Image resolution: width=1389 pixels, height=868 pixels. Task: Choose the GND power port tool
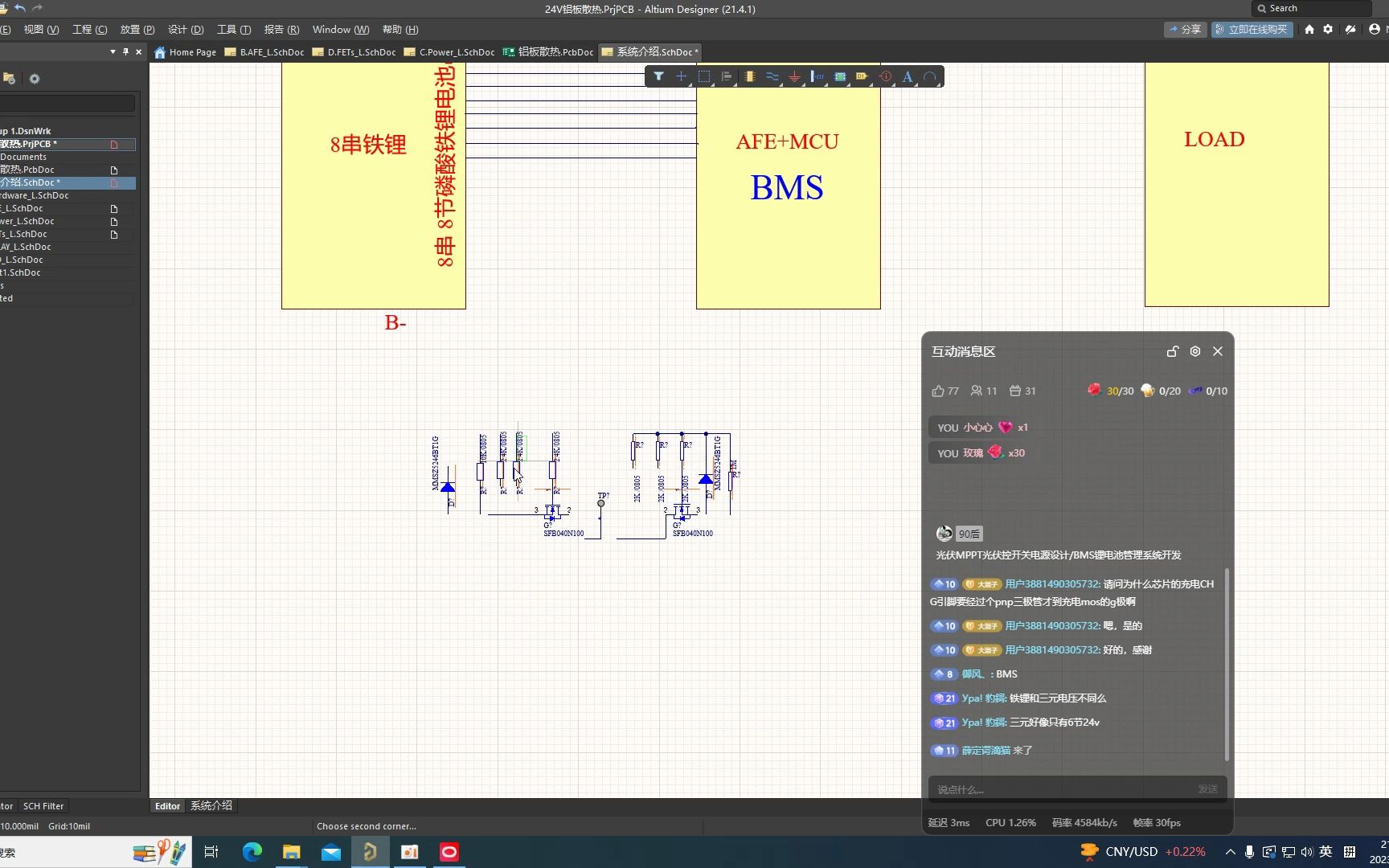794,76
